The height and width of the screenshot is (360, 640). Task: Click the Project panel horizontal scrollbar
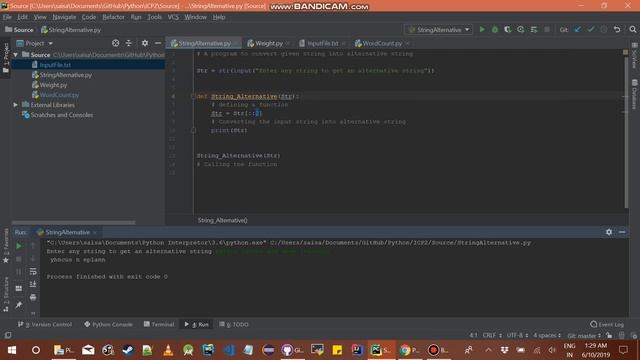[74, 222]
